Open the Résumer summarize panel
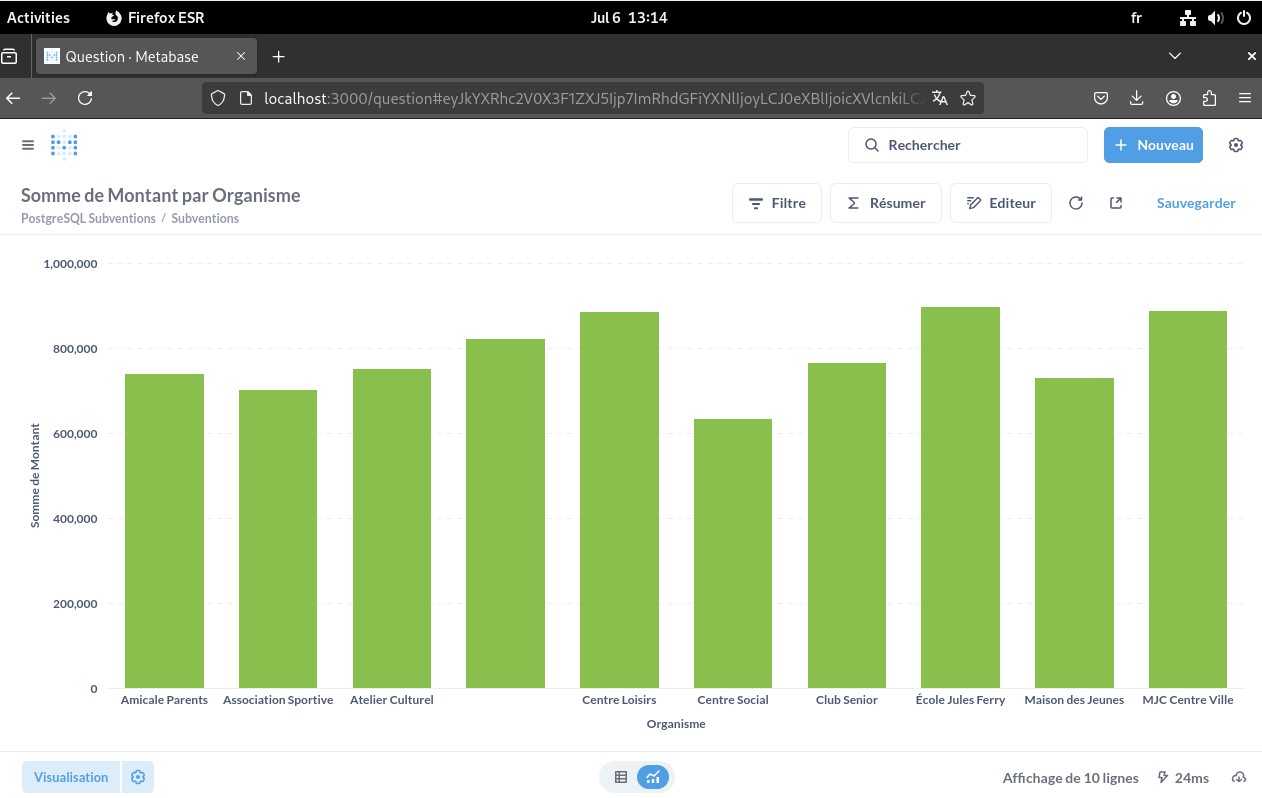 click(885, 203)
